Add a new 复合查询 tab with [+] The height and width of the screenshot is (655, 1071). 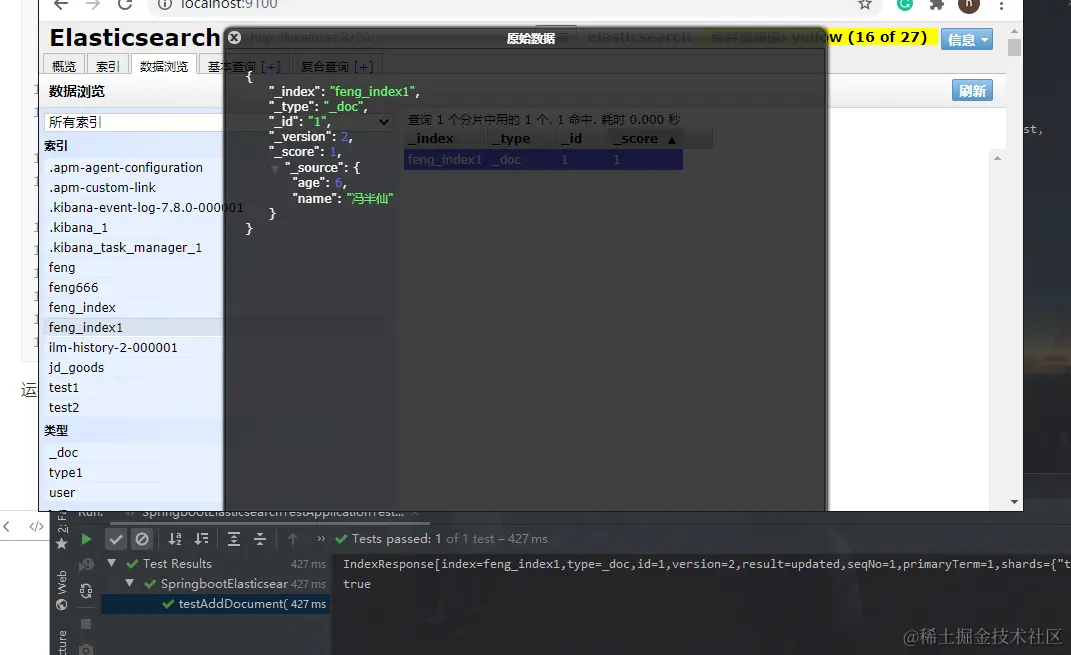(363, 66)
